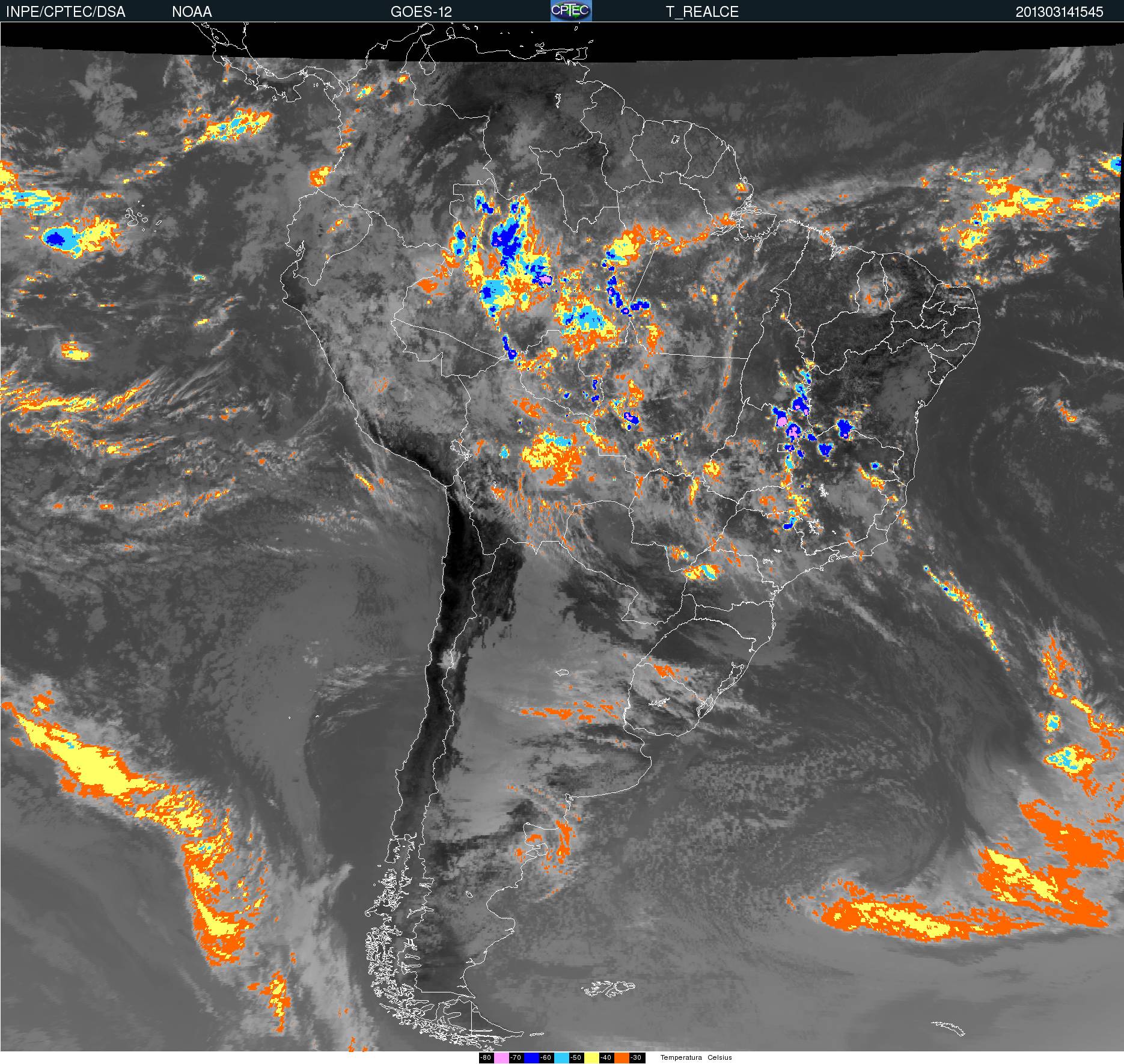Click the INPE/CPTEC/DSA header text
The width and height of the screenshot is (1124, 1064).
(x=66, y=12)
